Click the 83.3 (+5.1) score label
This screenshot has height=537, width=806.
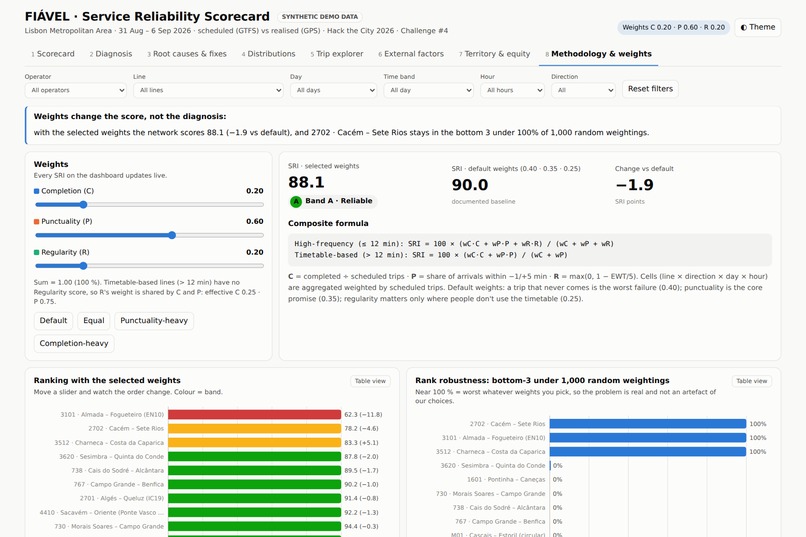(361, 442)
